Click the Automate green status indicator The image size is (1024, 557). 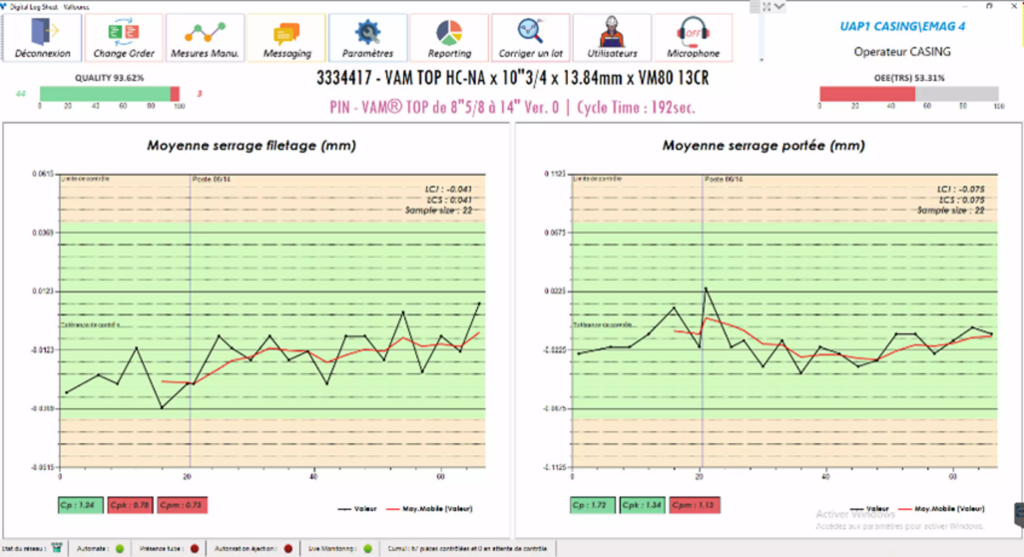click(120, 549)
